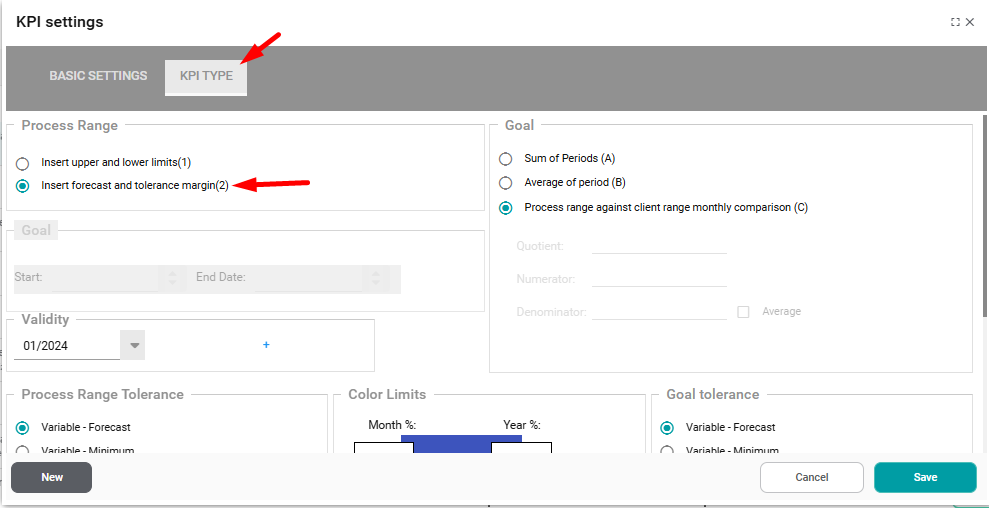Switch to the Basic Settings tab
989x508 pixels.
[x=98, y=76]
